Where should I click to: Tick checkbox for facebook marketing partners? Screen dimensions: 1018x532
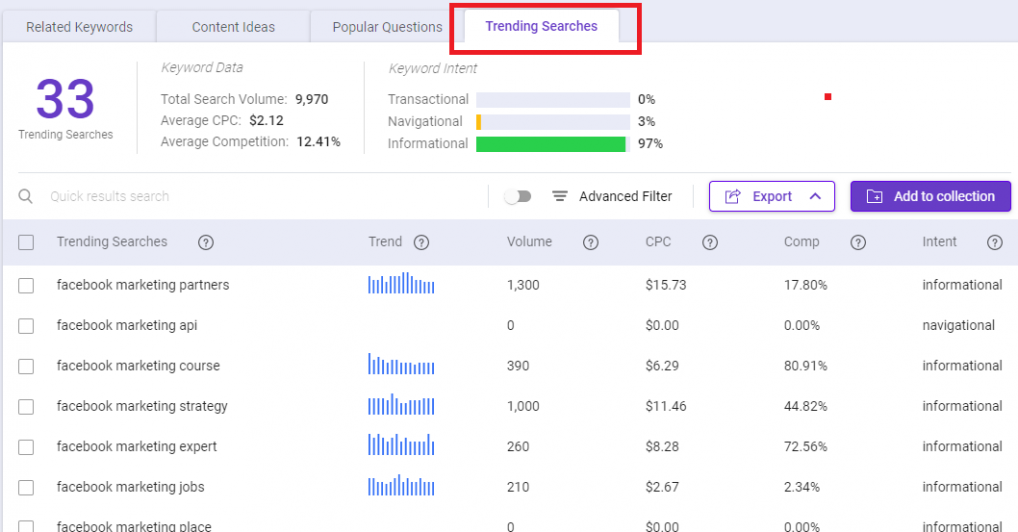(26, 285)
